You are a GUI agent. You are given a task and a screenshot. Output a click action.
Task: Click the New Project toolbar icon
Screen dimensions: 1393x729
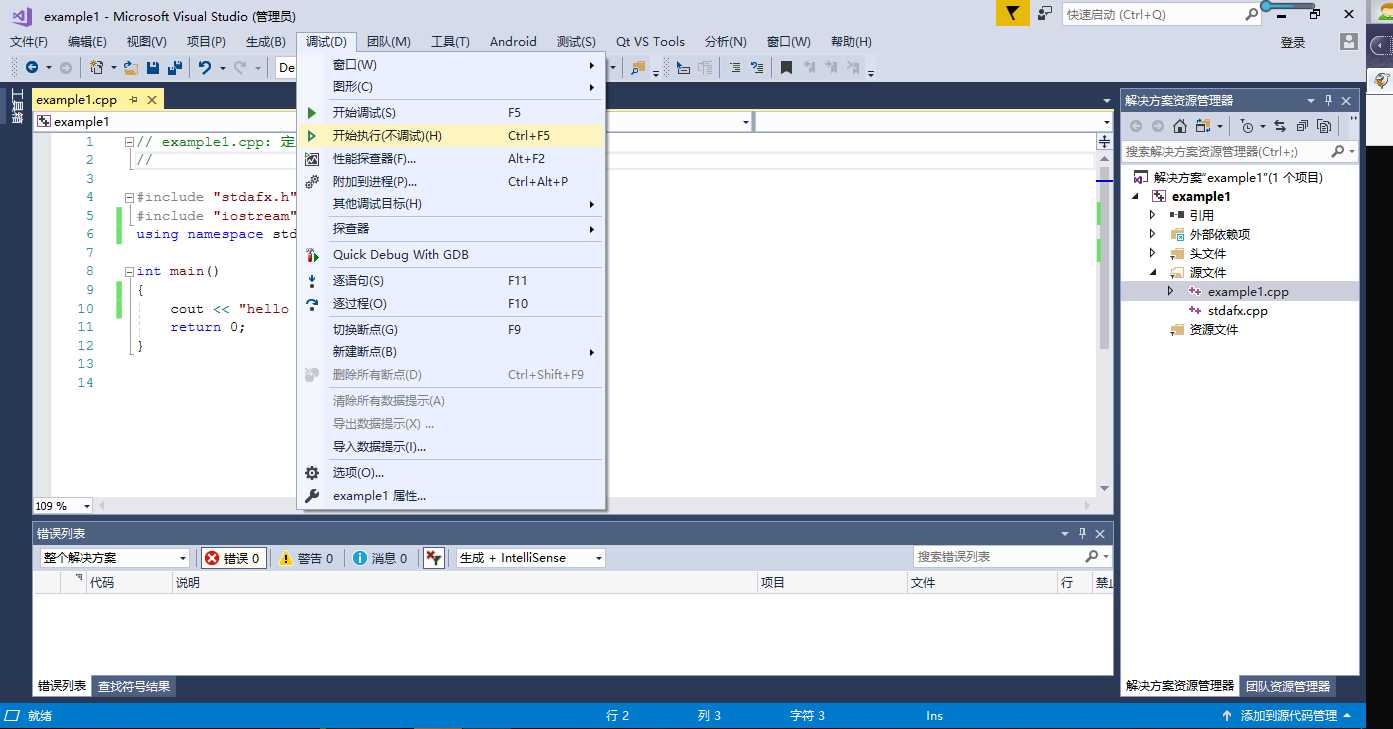point(97,67)
